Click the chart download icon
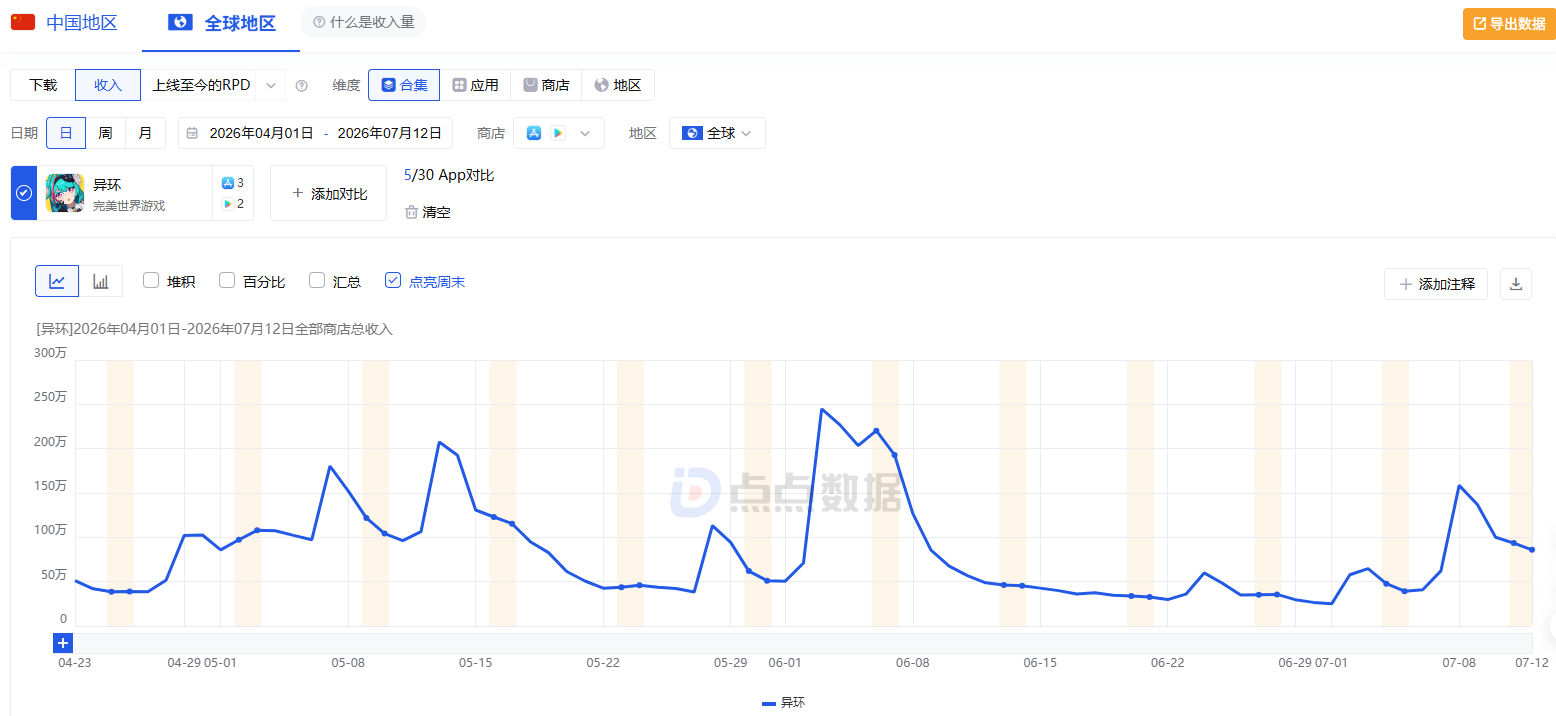This screenshot has width=1556, height=716. pos(1515,284)
